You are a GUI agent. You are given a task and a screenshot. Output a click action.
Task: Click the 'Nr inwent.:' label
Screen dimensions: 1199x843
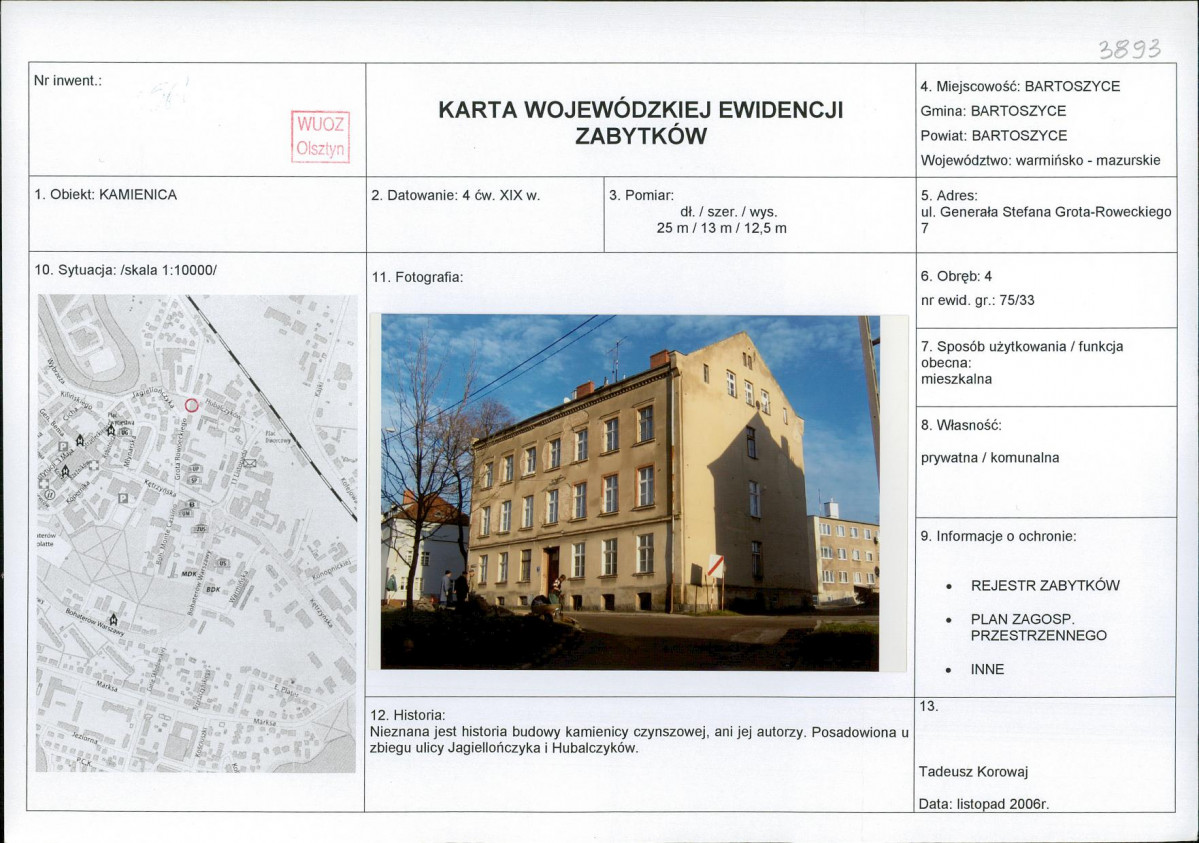coord(68,80)
